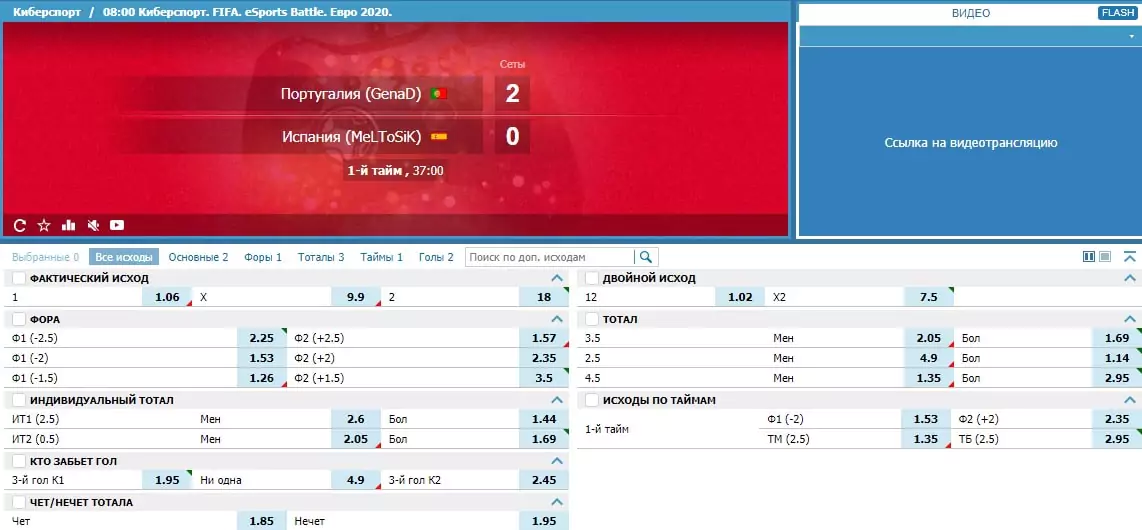Screen dimensions: 1142x530
Task: Check the Двойной исход checkbox
Action: [592, 278]
